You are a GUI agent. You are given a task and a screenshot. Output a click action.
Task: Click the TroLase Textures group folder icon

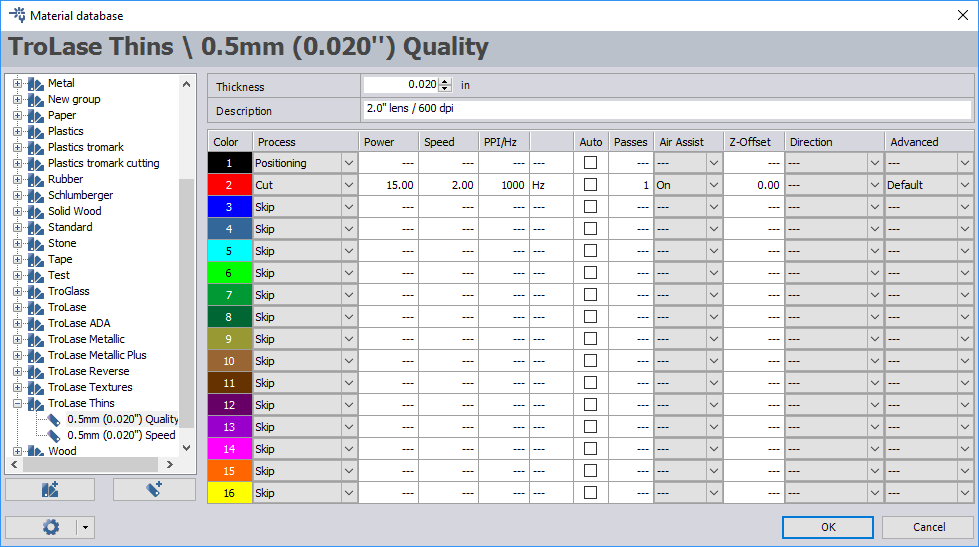pos(36,388)
